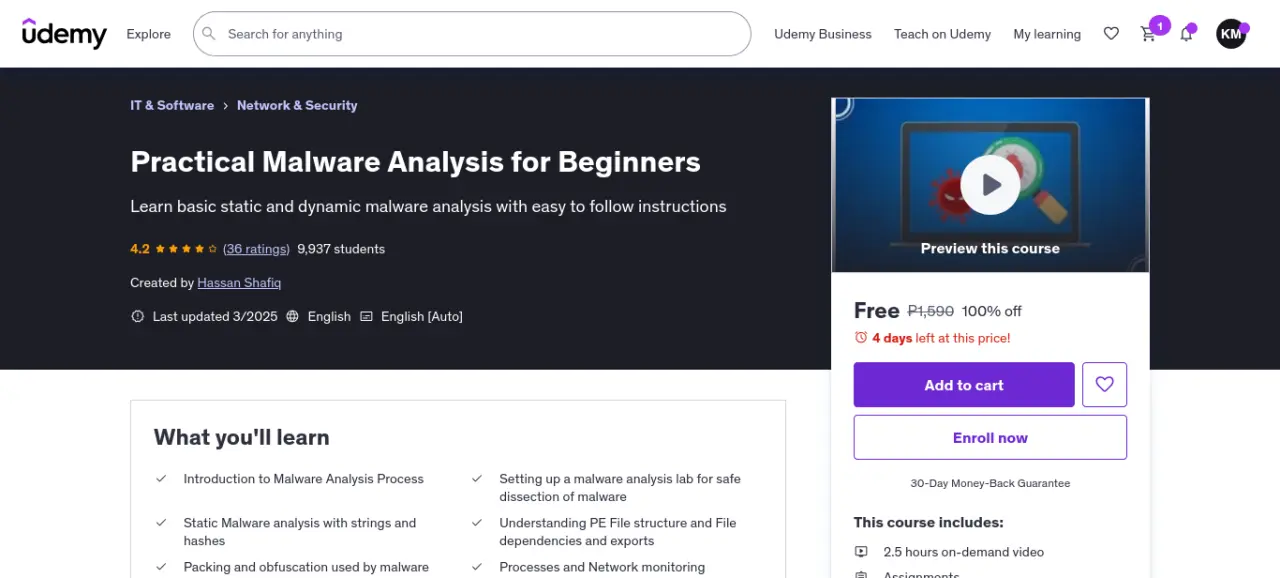Open the notifications bell icon
The width and height of the screenshot is (1280, 578).
pos(1186,34)
